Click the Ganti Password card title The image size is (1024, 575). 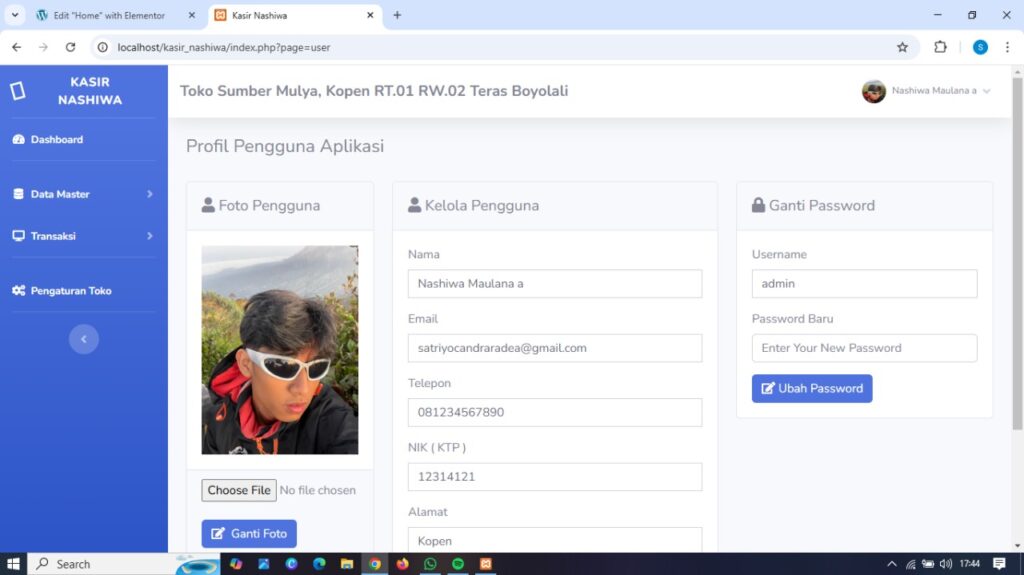(822, 205)
